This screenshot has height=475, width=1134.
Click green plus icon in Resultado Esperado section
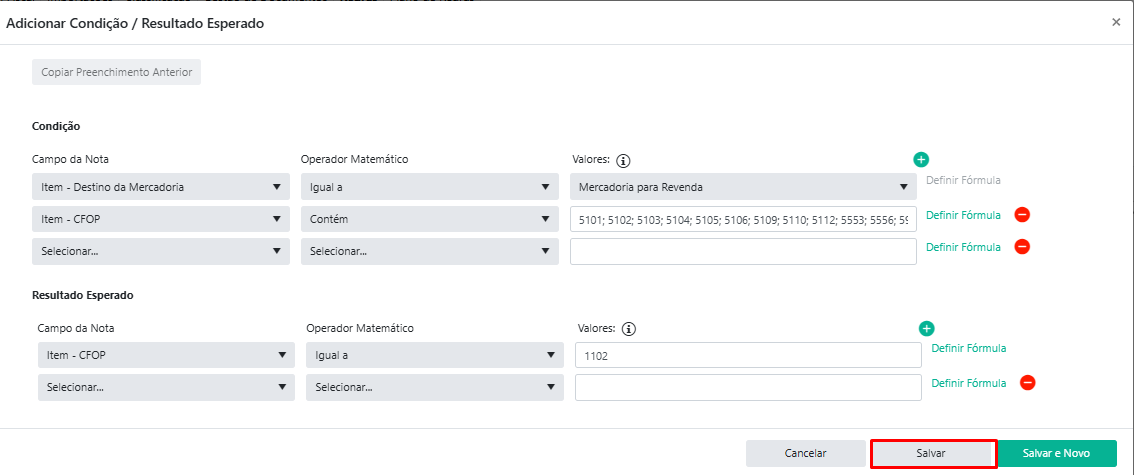(x=926, y=328)
